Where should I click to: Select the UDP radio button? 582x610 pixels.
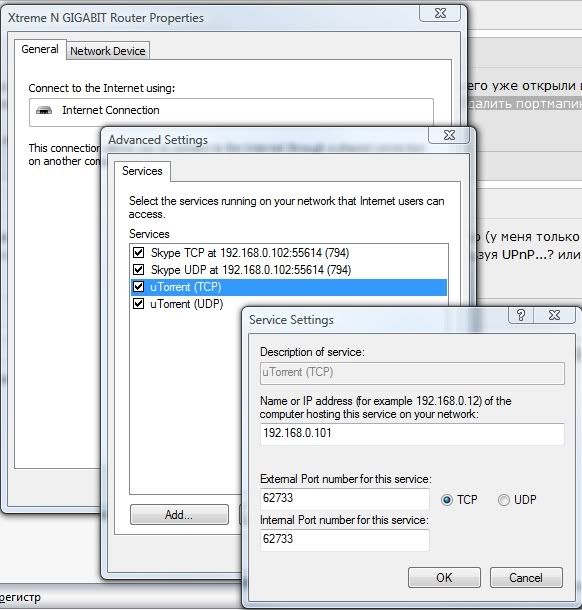(504, 500)
